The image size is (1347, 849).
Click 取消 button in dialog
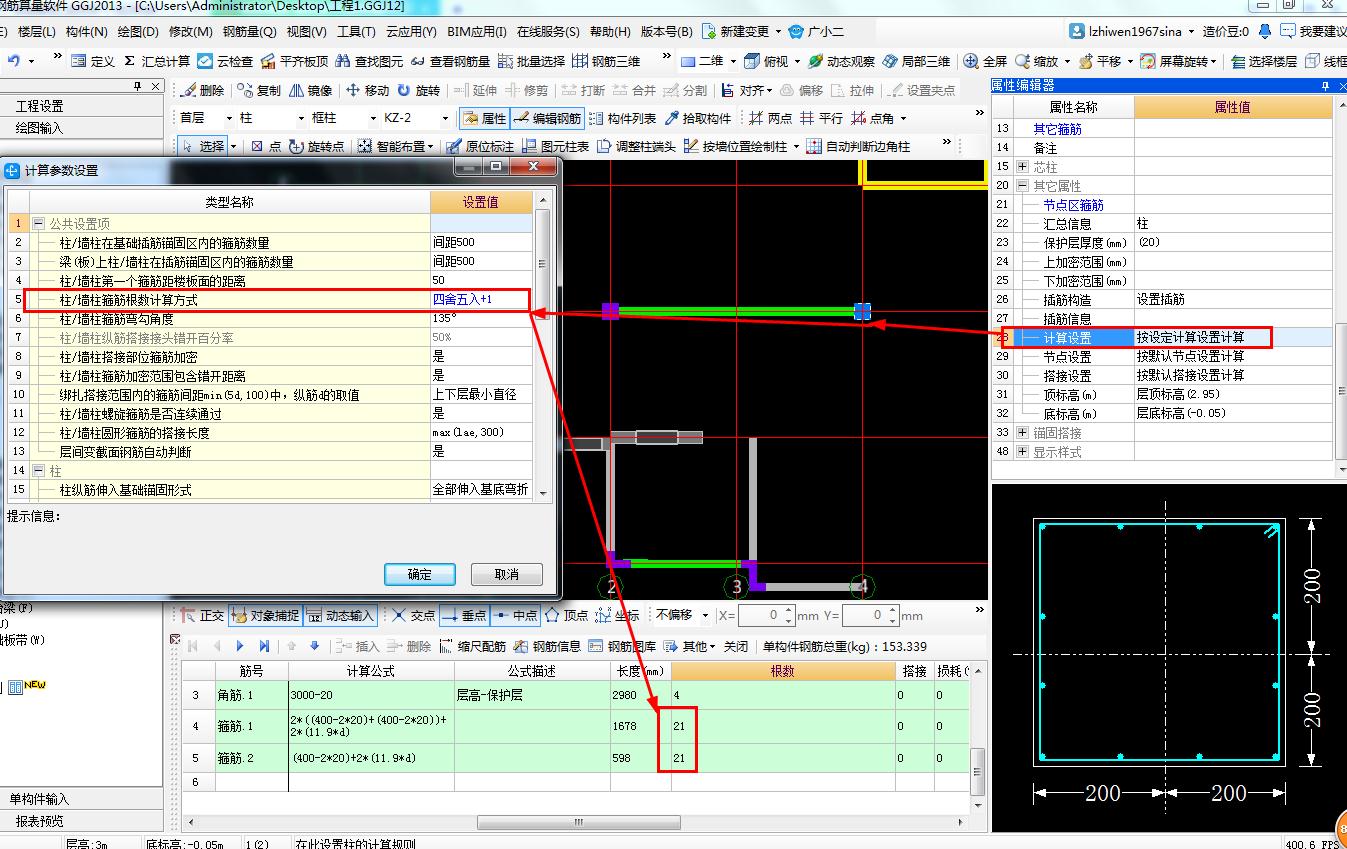click(507, 574)
